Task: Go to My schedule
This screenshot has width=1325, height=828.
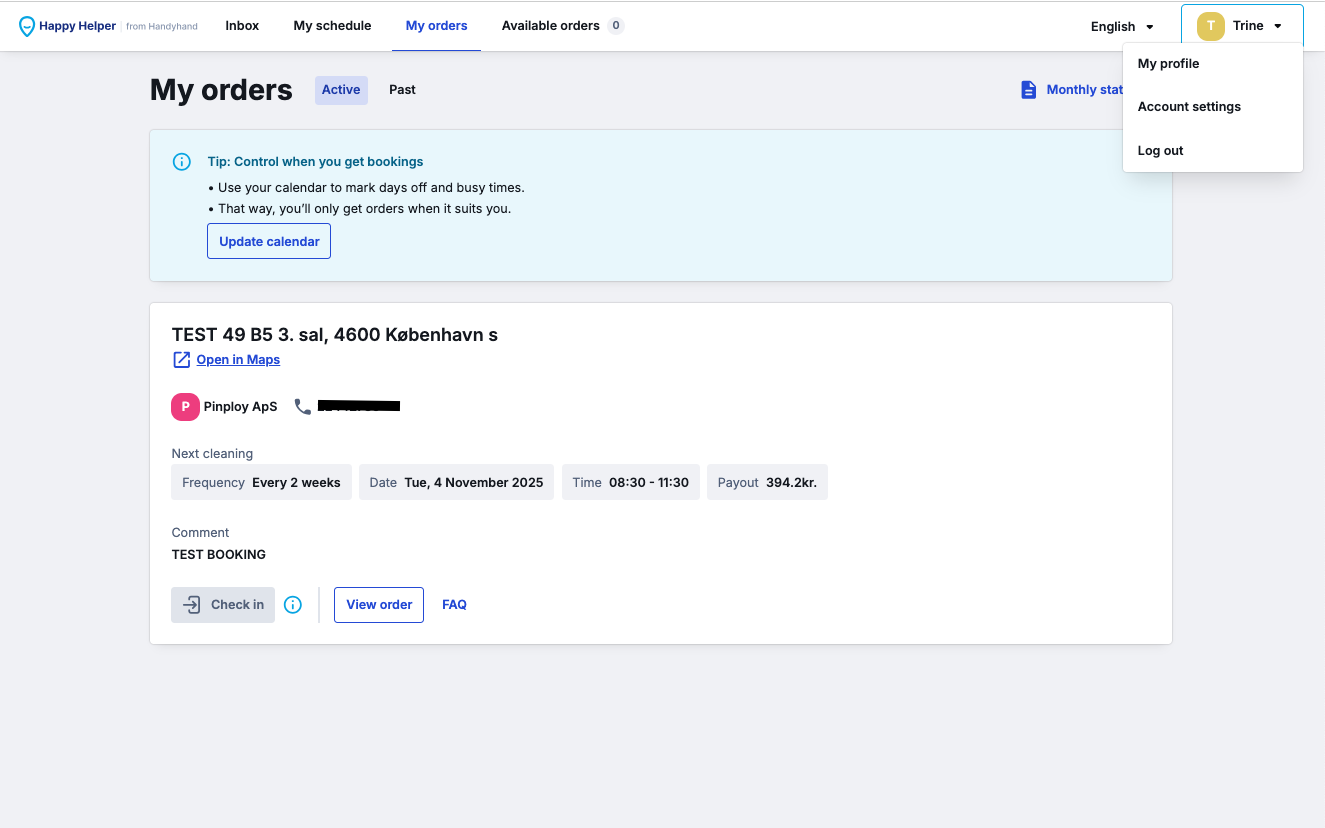Action: pos(332,26)
